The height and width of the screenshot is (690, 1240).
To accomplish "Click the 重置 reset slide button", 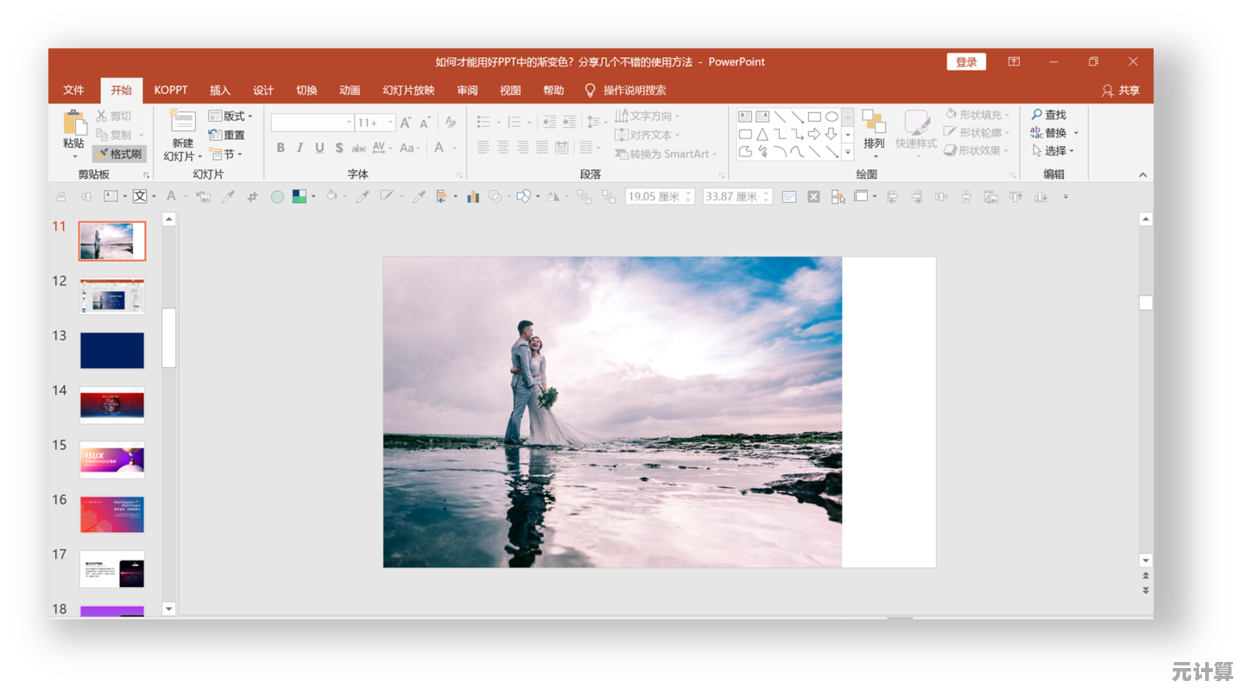I will 227,135.
